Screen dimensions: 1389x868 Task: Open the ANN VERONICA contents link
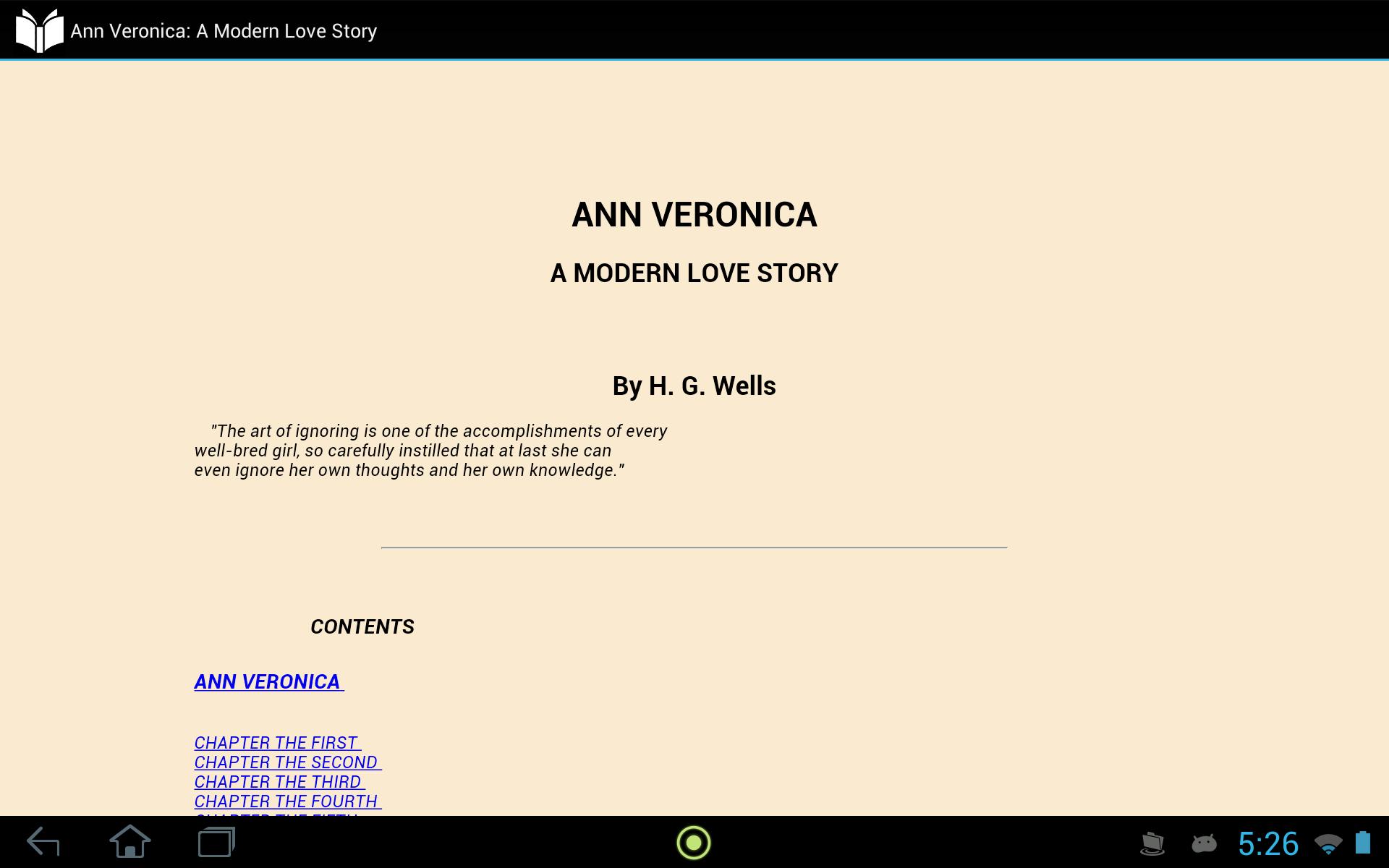click(268, 681)
